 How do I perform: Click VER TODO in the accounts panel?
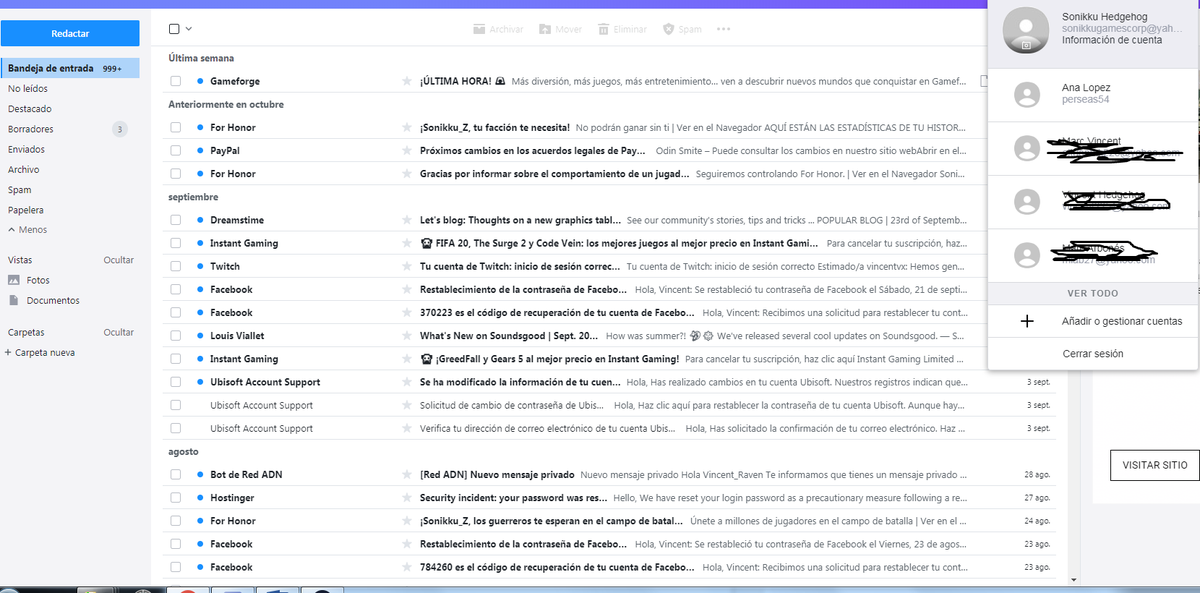point(1092,294)
